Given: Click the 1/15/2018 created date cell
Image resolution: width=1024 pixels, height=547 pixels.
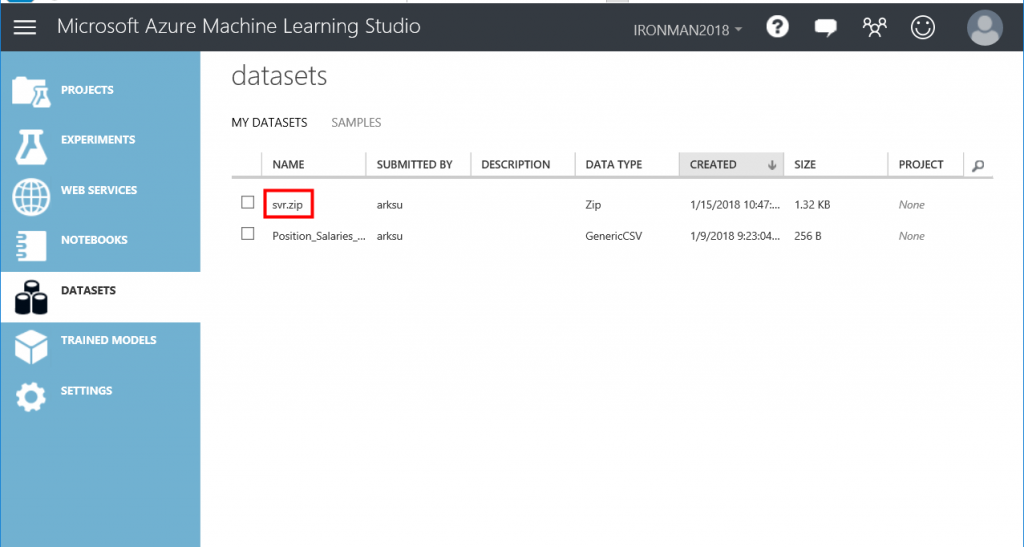Looking at the screenshot, I should 735,205.
